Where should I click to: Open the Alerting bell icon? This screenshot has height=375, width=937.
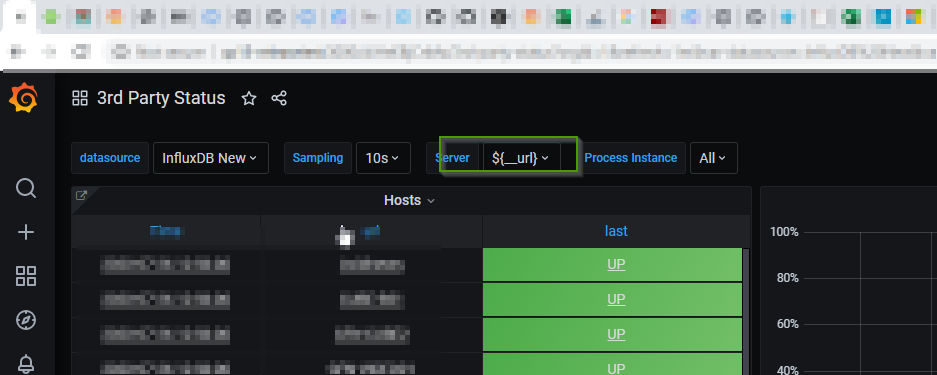[x=26, y=363]
